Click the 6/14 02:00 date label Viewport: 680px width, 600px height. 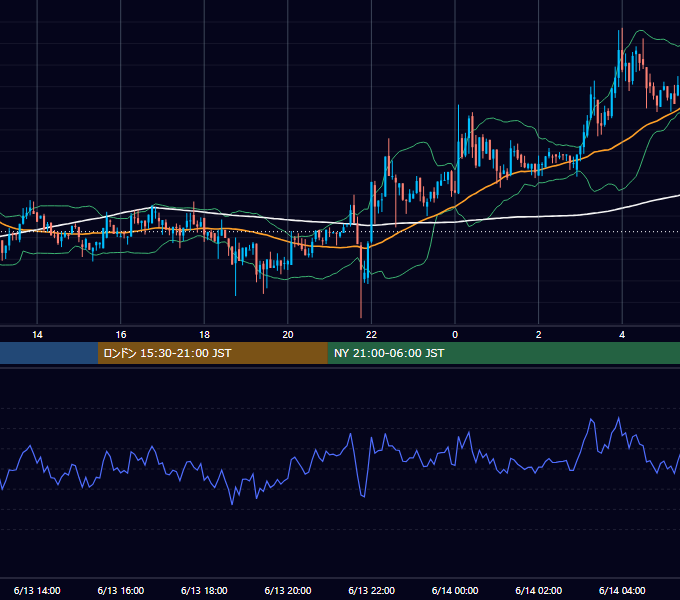(x=538, y=590)
